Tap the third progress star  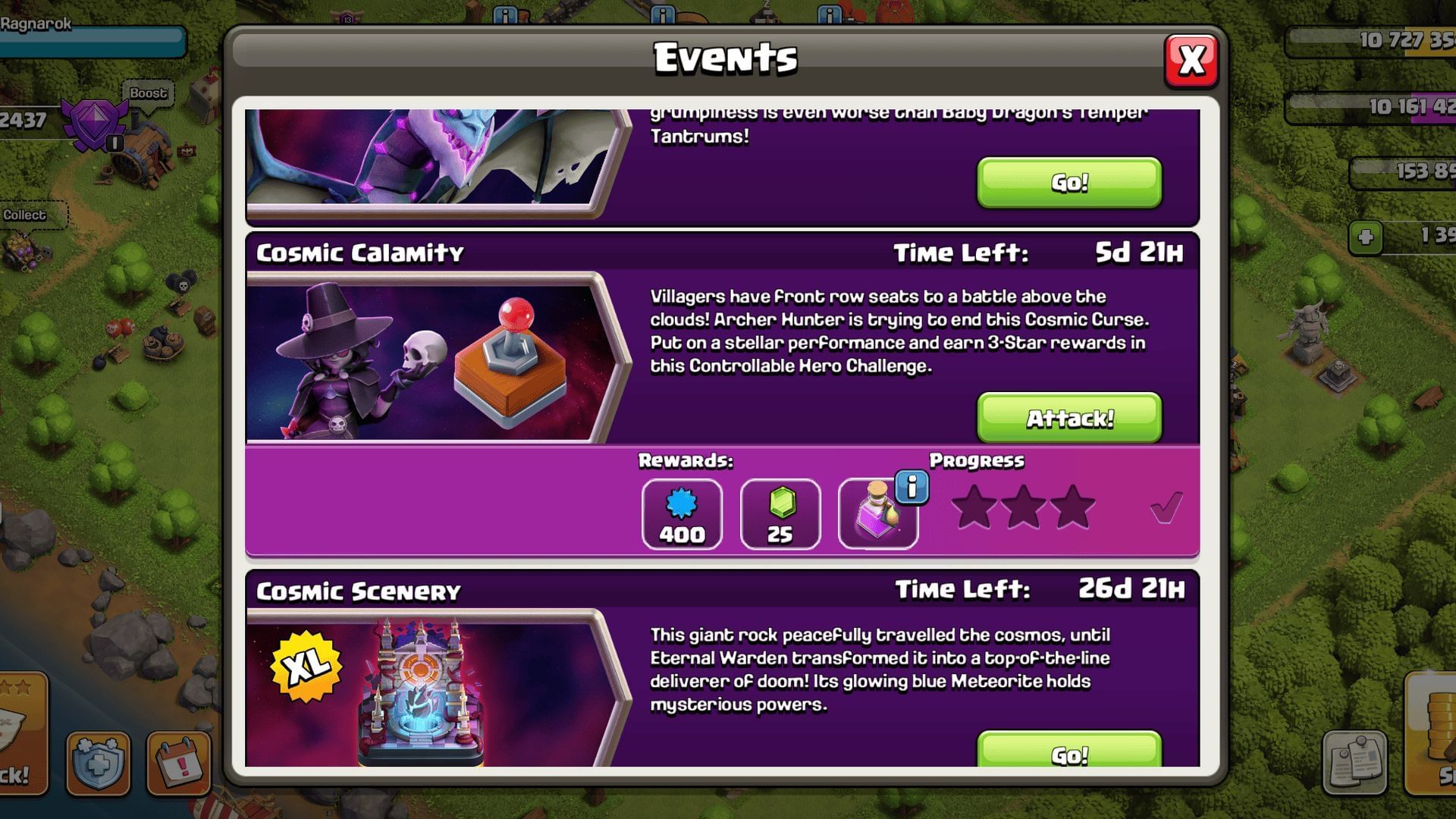pos(1072,507)
